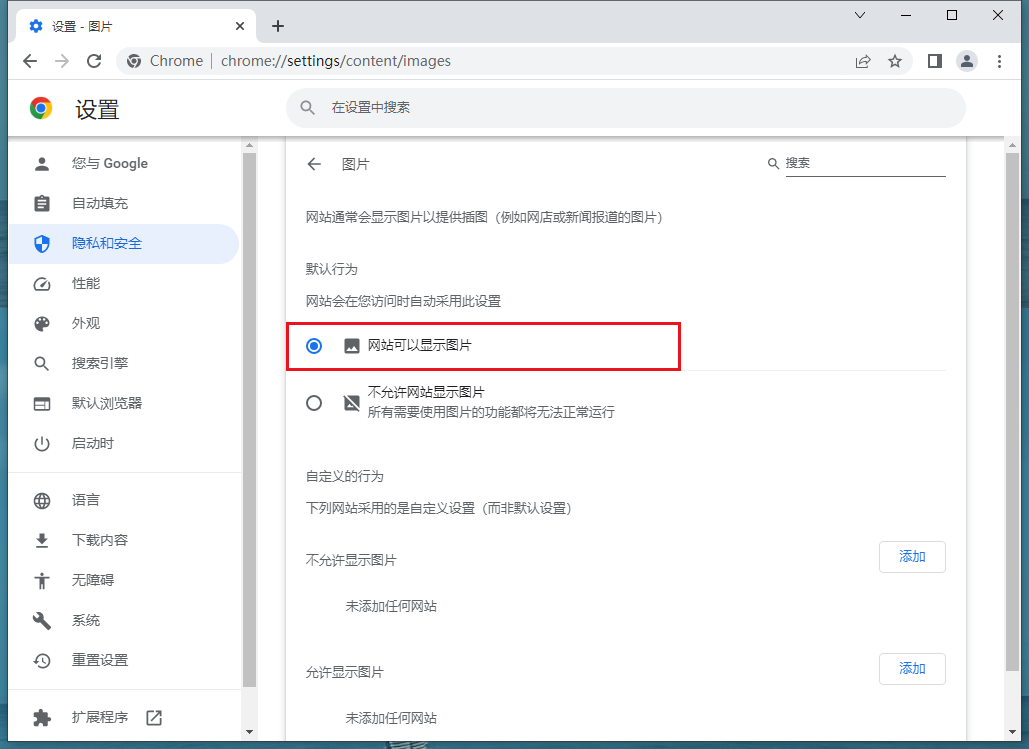Click sidebar scrollbar down arrow
The width and height of the screenshot is (1029, 749).
coord(249,731)
